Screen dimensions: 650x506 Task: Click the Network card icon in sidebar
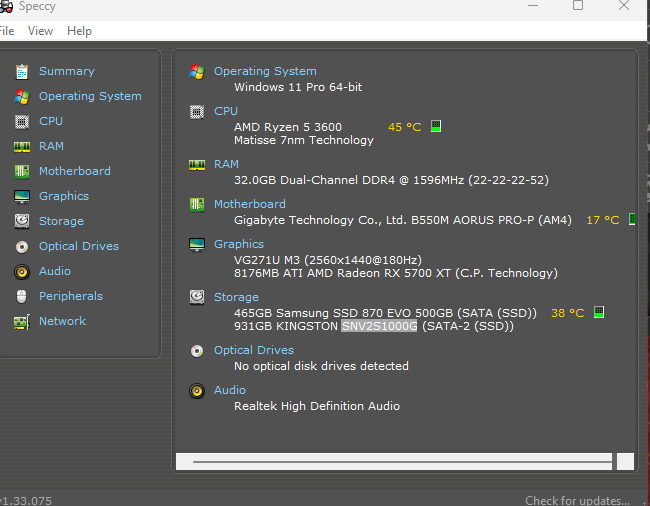tap(22, 322)
